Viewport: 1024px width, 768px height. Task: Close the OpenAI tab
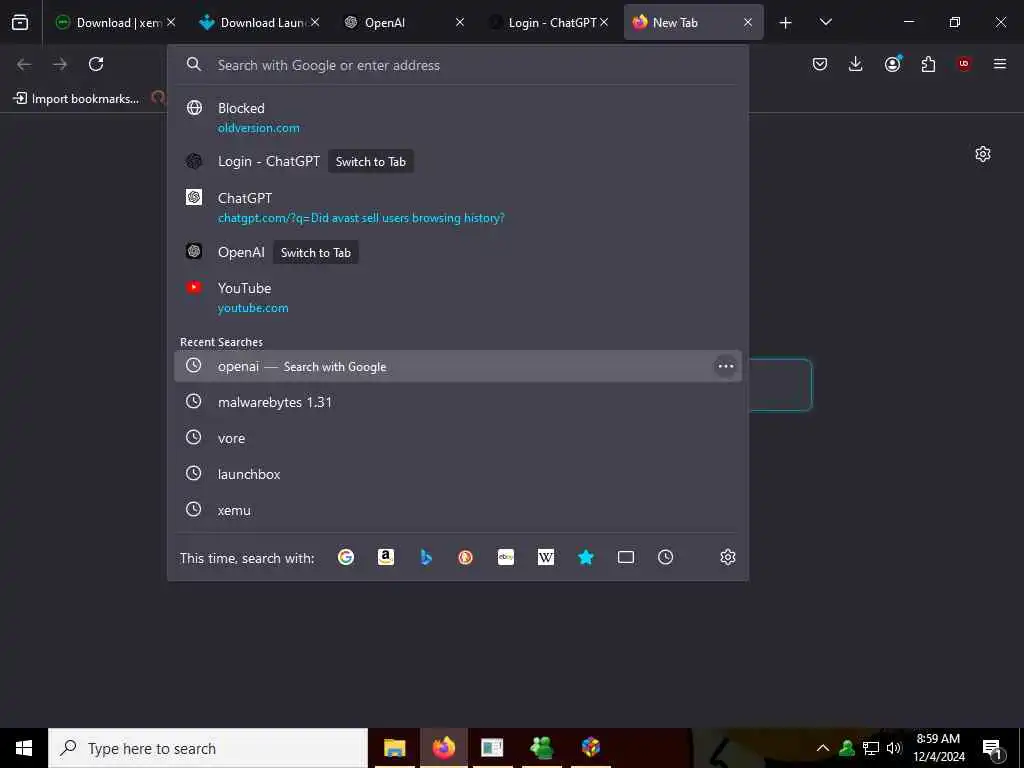[x=460, y=23]
